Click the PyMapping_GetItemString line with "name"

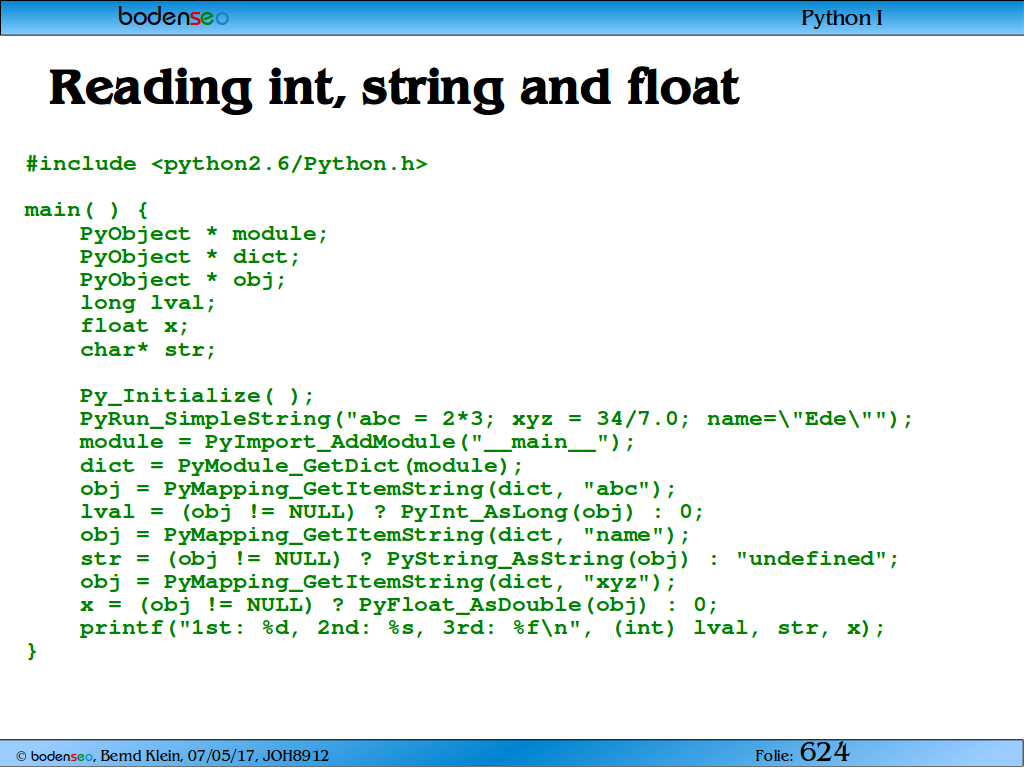[385, 536]
